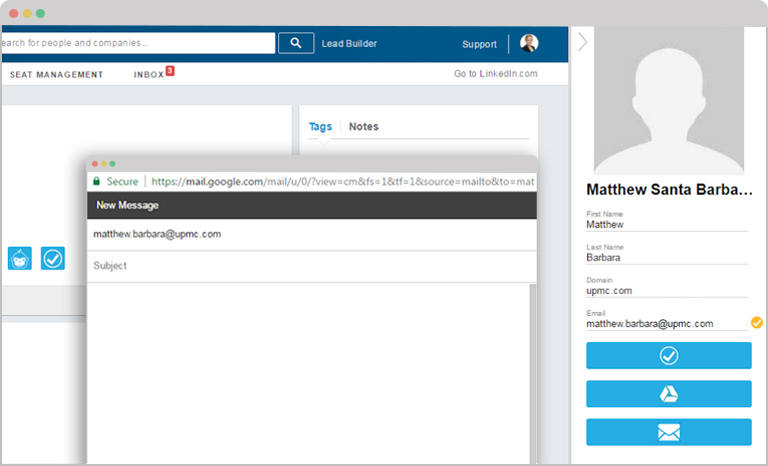Follow the Go to LinkedIn.com link
The image size is (768, 466).
pos(496,74)
